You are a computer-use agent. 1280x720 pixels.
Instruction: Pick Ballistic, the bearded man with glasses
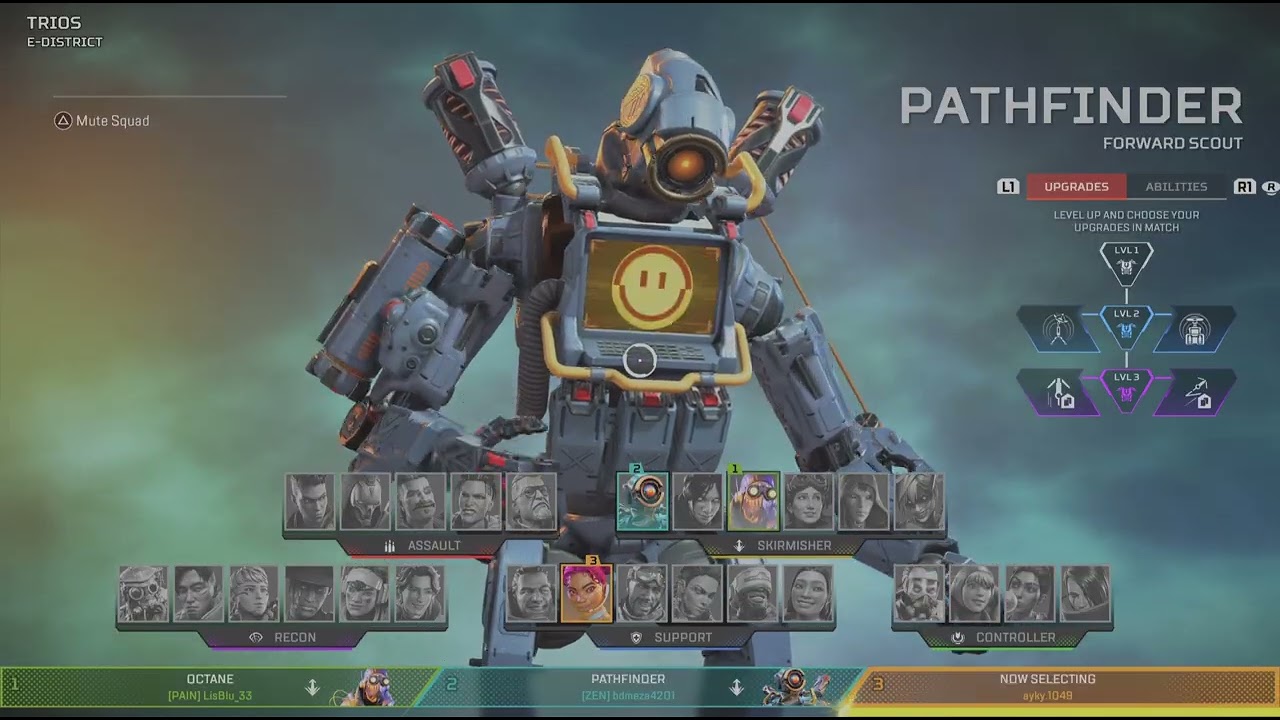531,502
